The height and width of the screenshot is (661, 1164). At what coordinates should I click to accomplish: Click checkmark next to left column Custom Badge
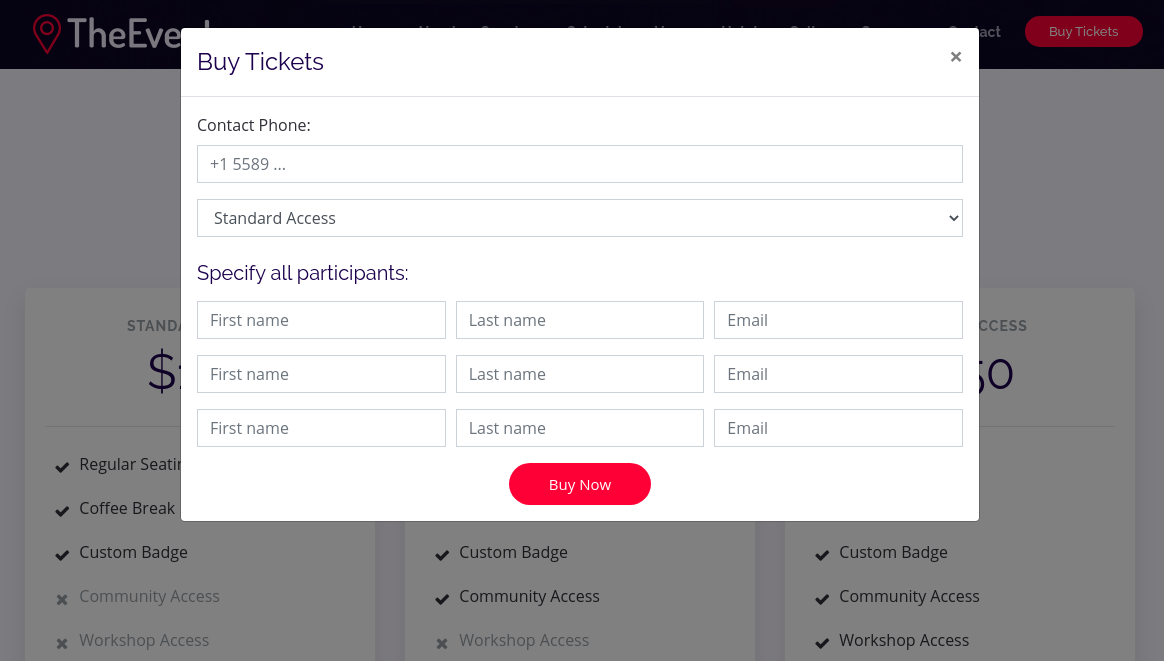62,554
